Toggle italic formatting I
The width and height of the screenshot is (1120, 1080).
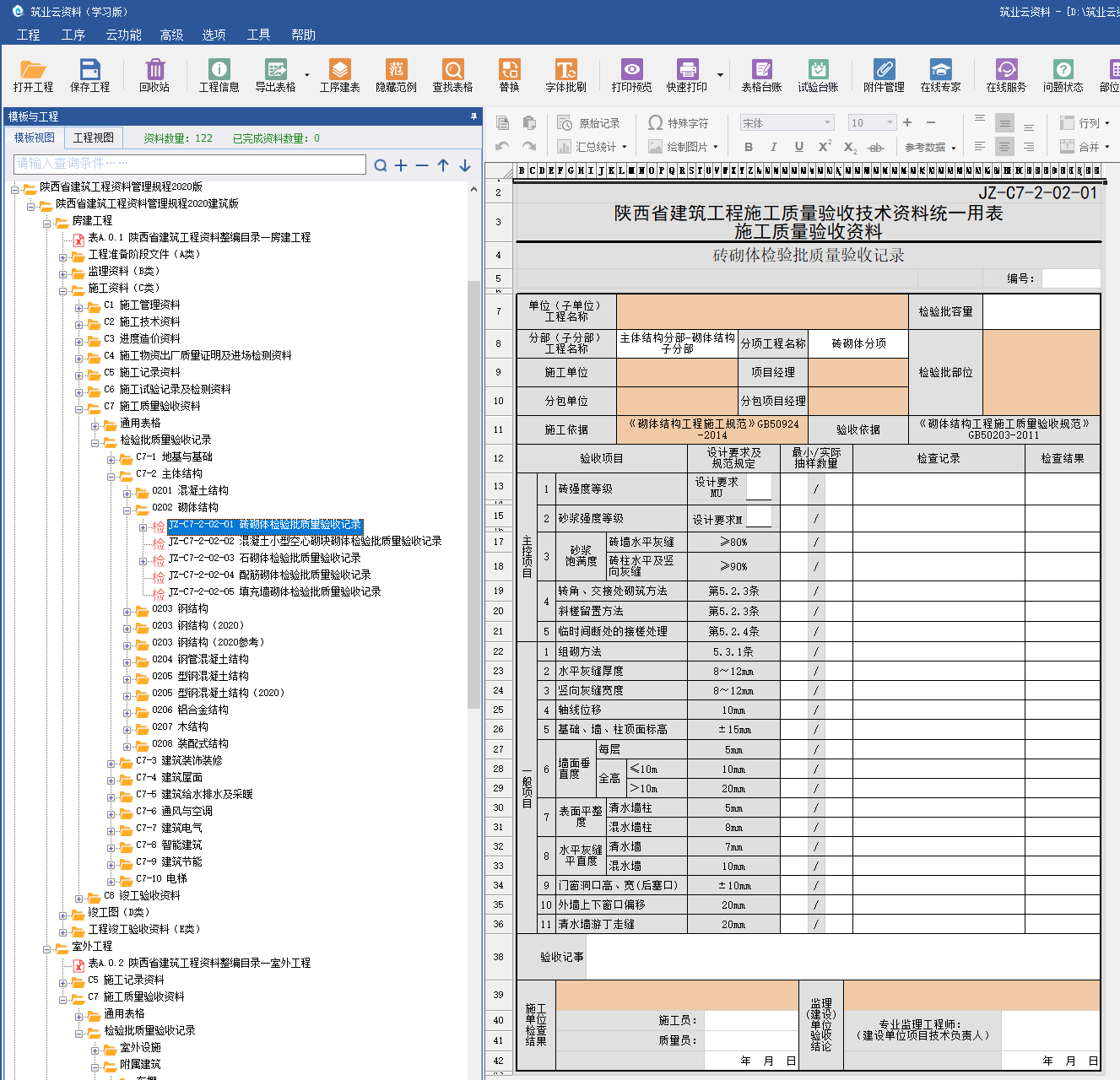[x=773, y=147]
